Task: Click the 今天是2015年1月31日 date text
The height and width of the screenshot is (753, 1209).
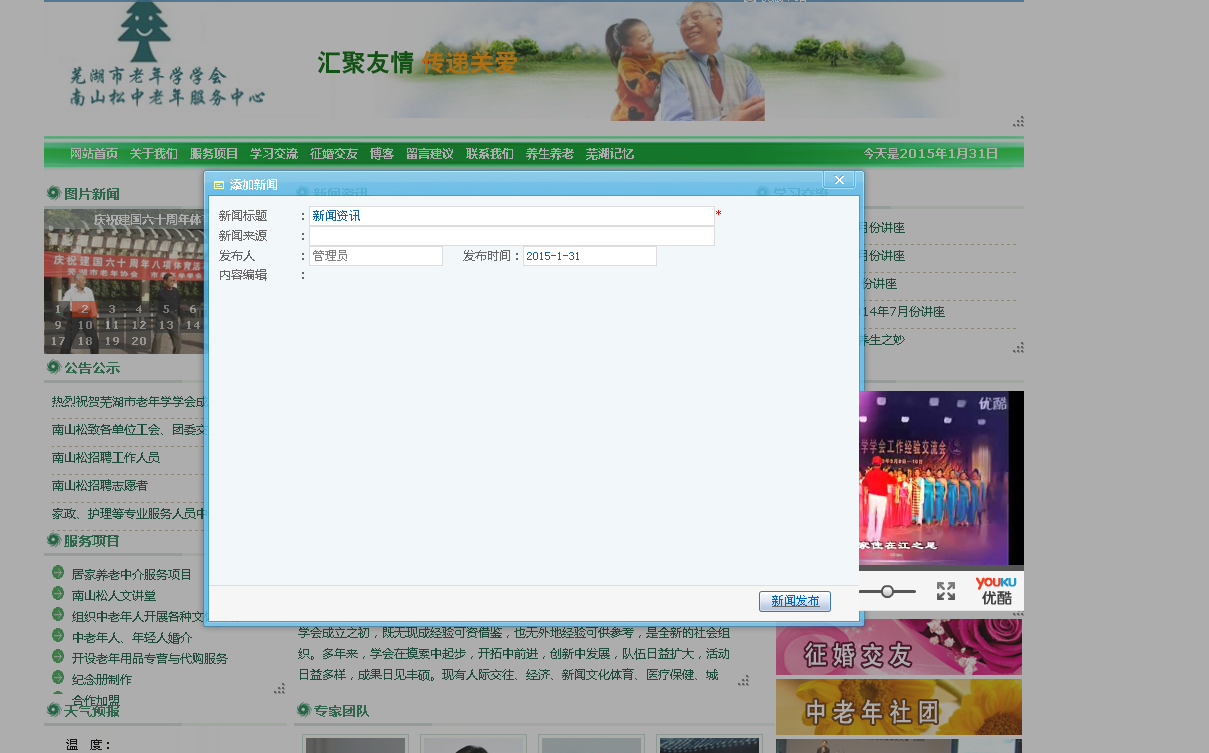Action: [x=931, y=153]
